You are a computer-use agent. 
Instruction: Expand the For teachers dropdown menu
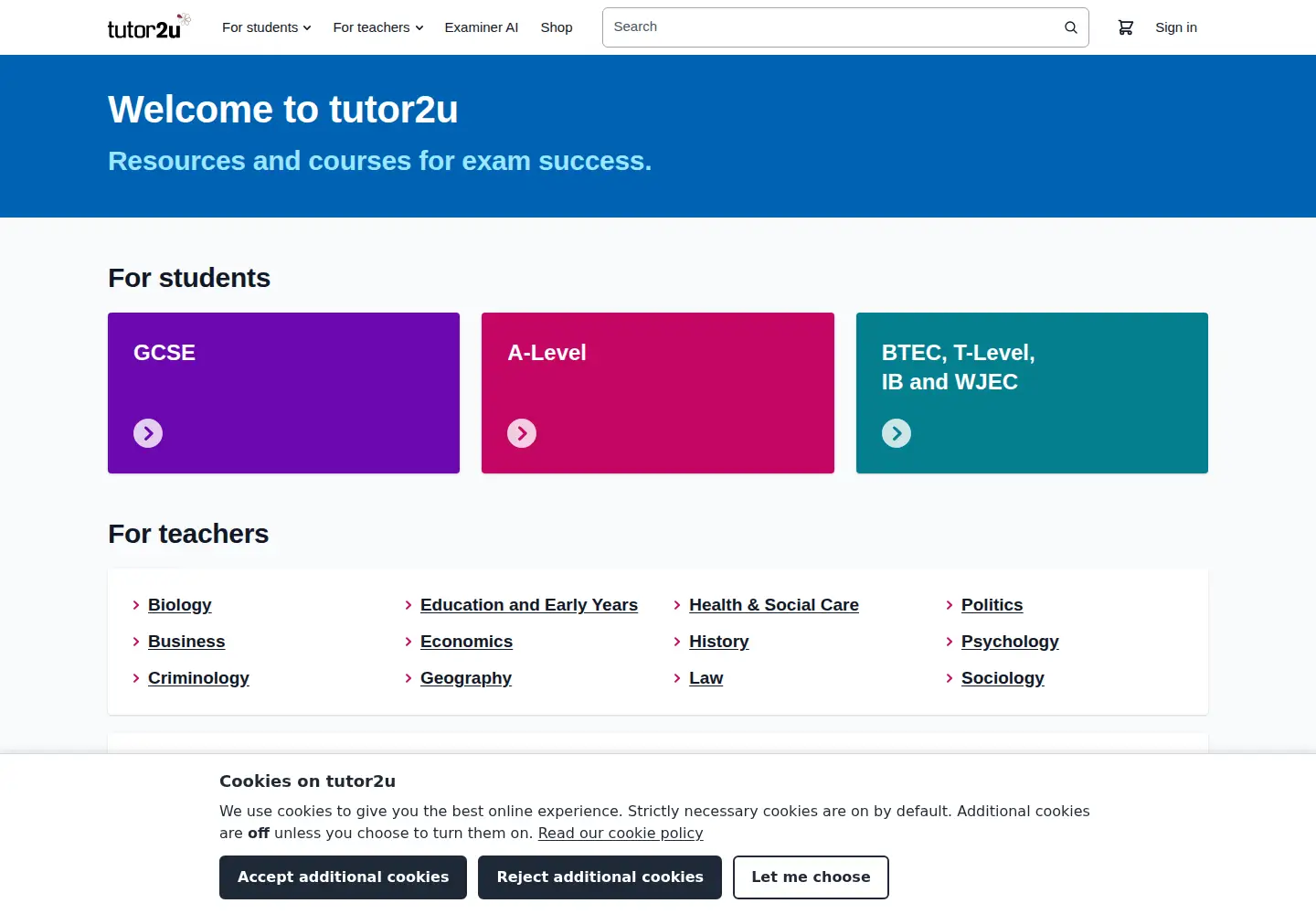pos(378,27)
